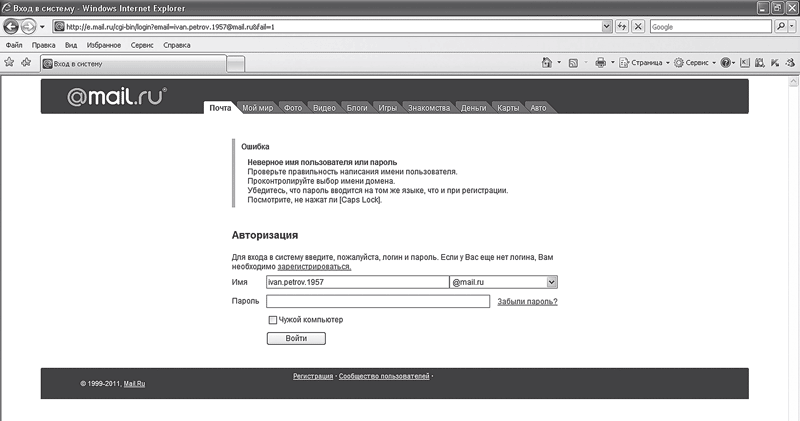Click the Войти button
Viewport: 800px width, 421px height.
click(x=296, y=338)
